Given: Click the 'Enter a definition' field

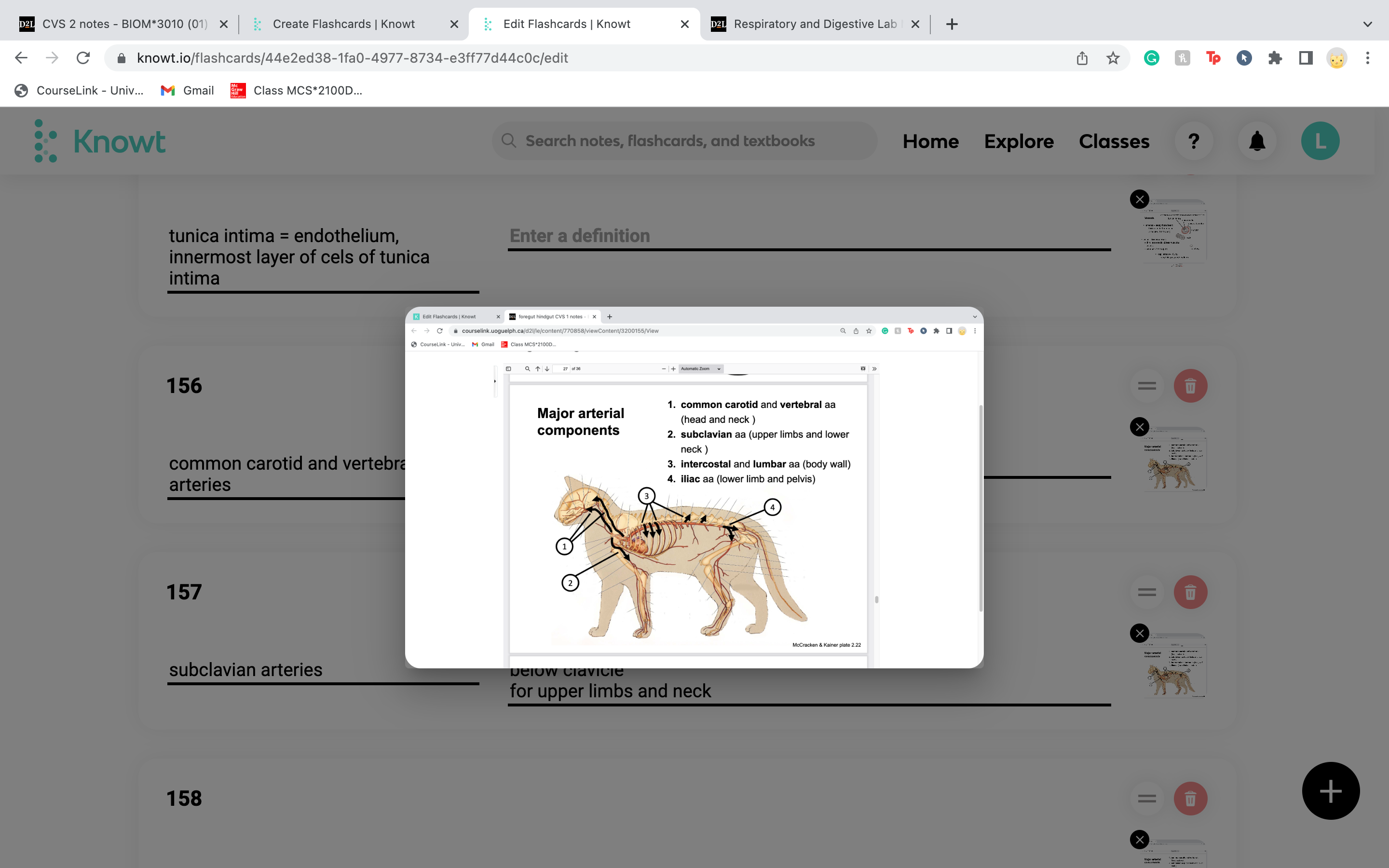Looking at the screenshot, I should click(809, 236).
